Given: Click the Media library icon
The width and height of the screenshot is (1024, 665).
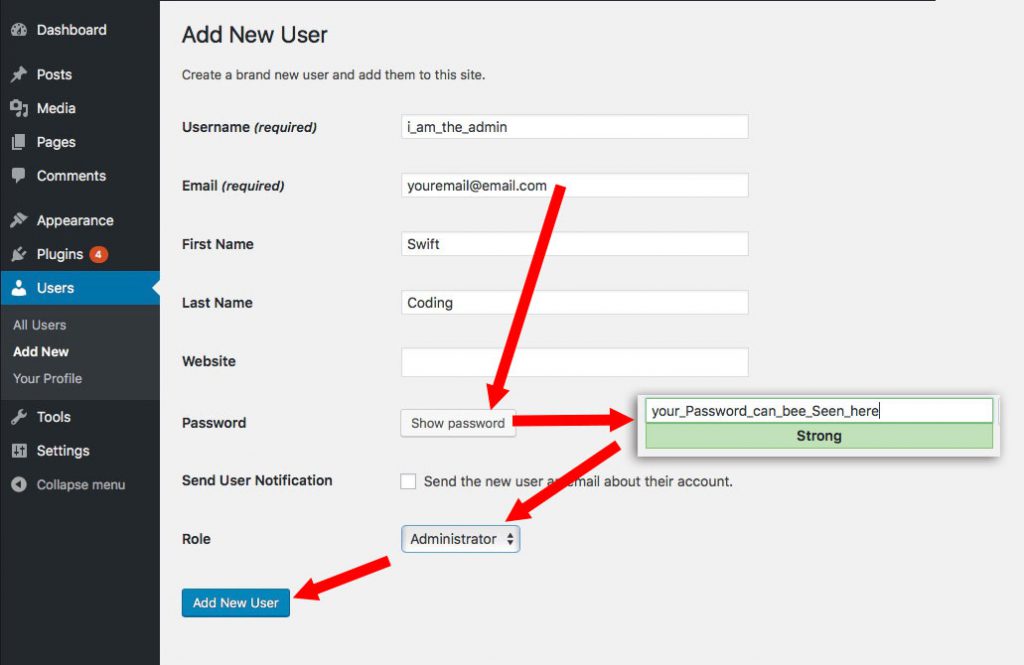Looking at the screenshot, I should click(18, 108).
